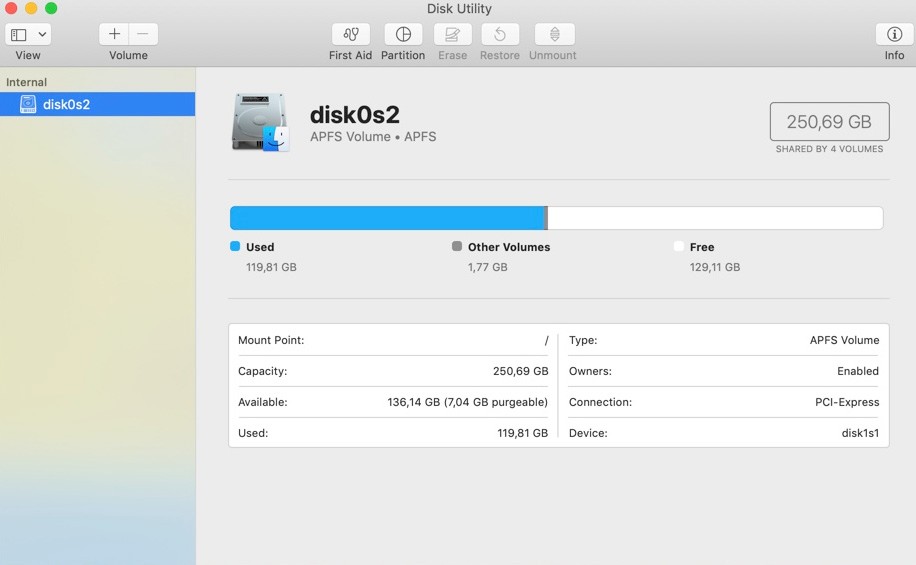Open the Info button in toolbar

tap(894, 34)
